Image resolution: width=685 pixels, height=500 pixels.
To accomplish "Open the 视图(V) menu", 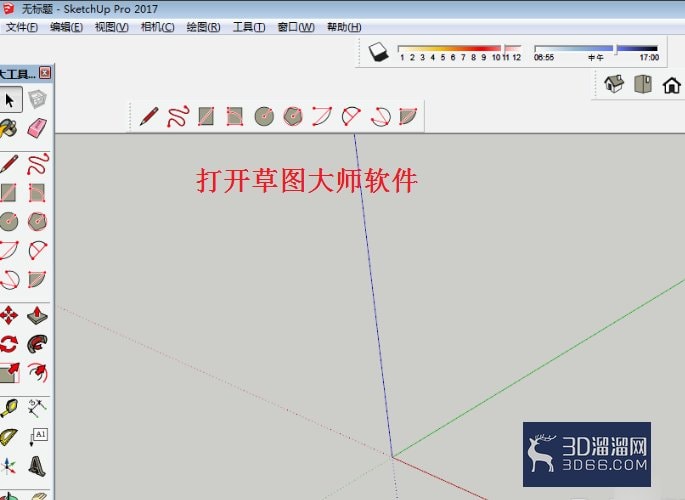I will (111, 27).
